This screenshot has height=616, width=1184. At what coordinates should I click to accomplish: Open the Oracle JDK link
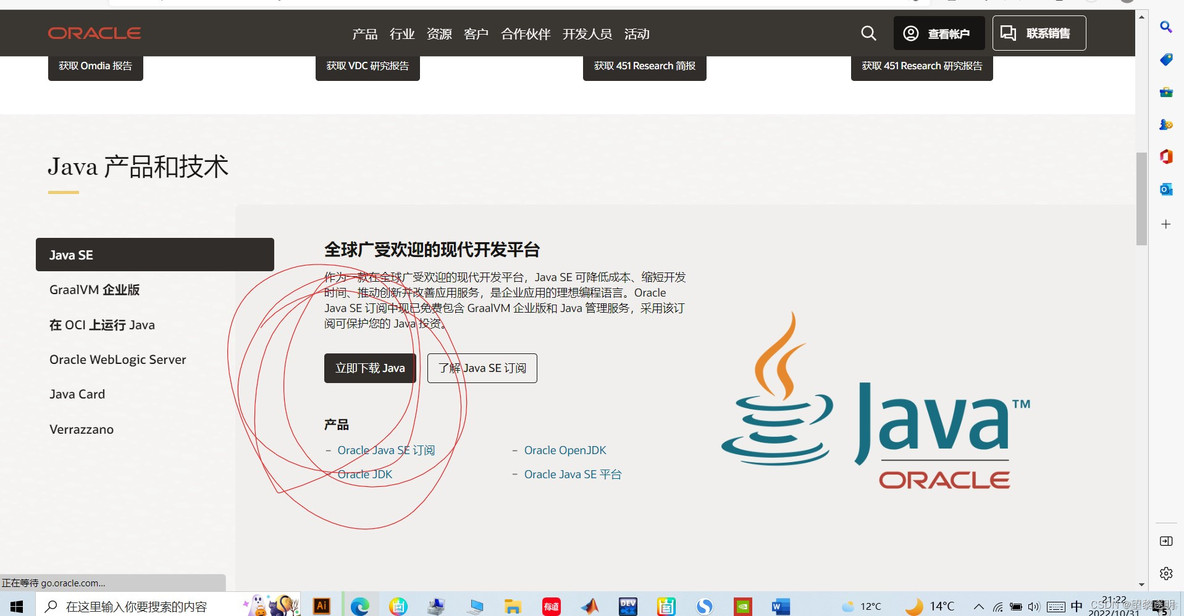pyautogui.click(x=365, y=474)
